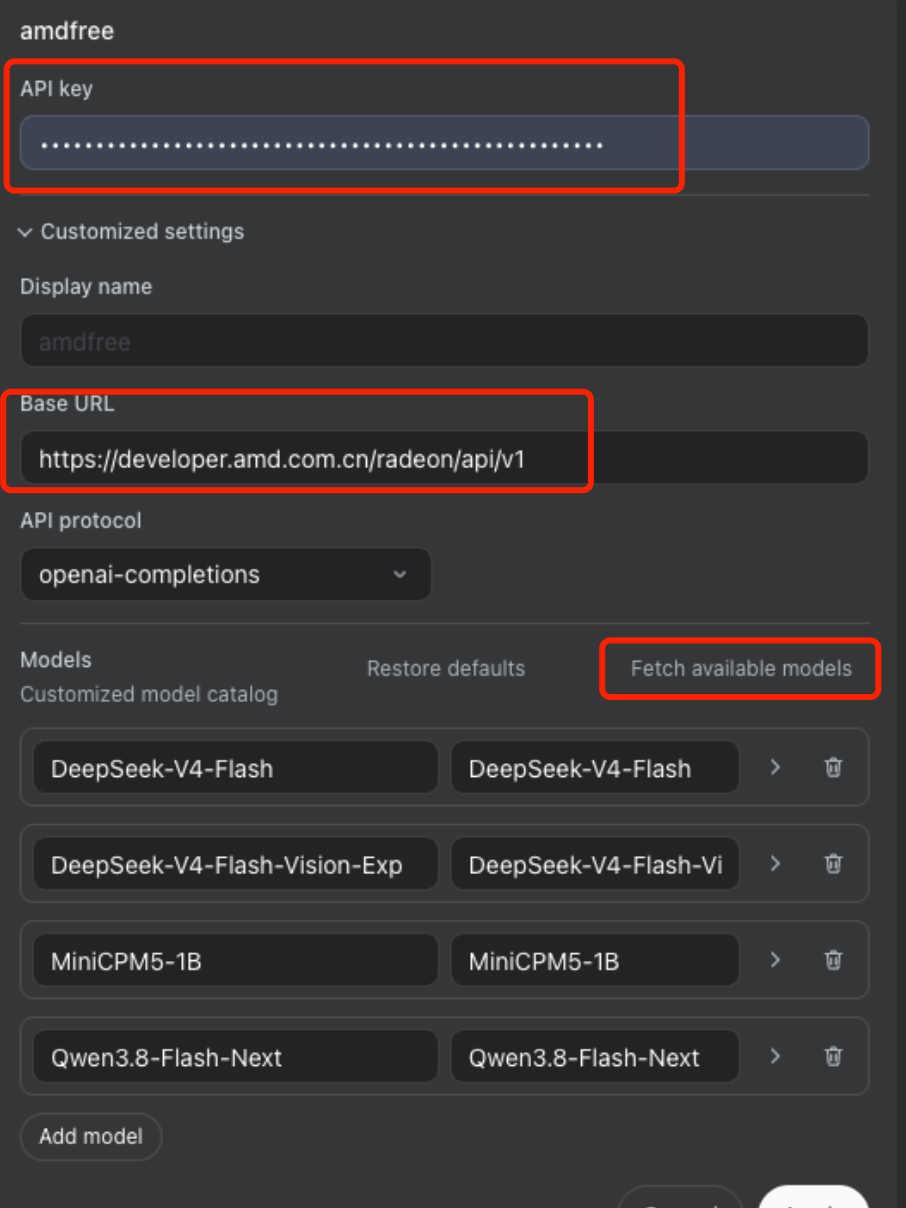This screenshot has width=906, height=1208.
Task: Edit the DeepSeek-V4-Flash model ID field
Action: pyautogui.click(x=235, y=768)
